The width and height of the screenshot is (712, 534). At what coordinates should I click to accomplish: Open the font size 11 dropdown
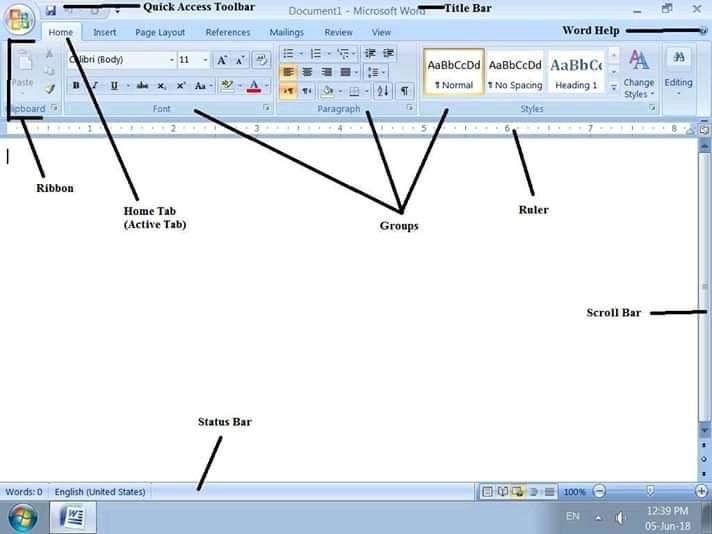(205, 60)
